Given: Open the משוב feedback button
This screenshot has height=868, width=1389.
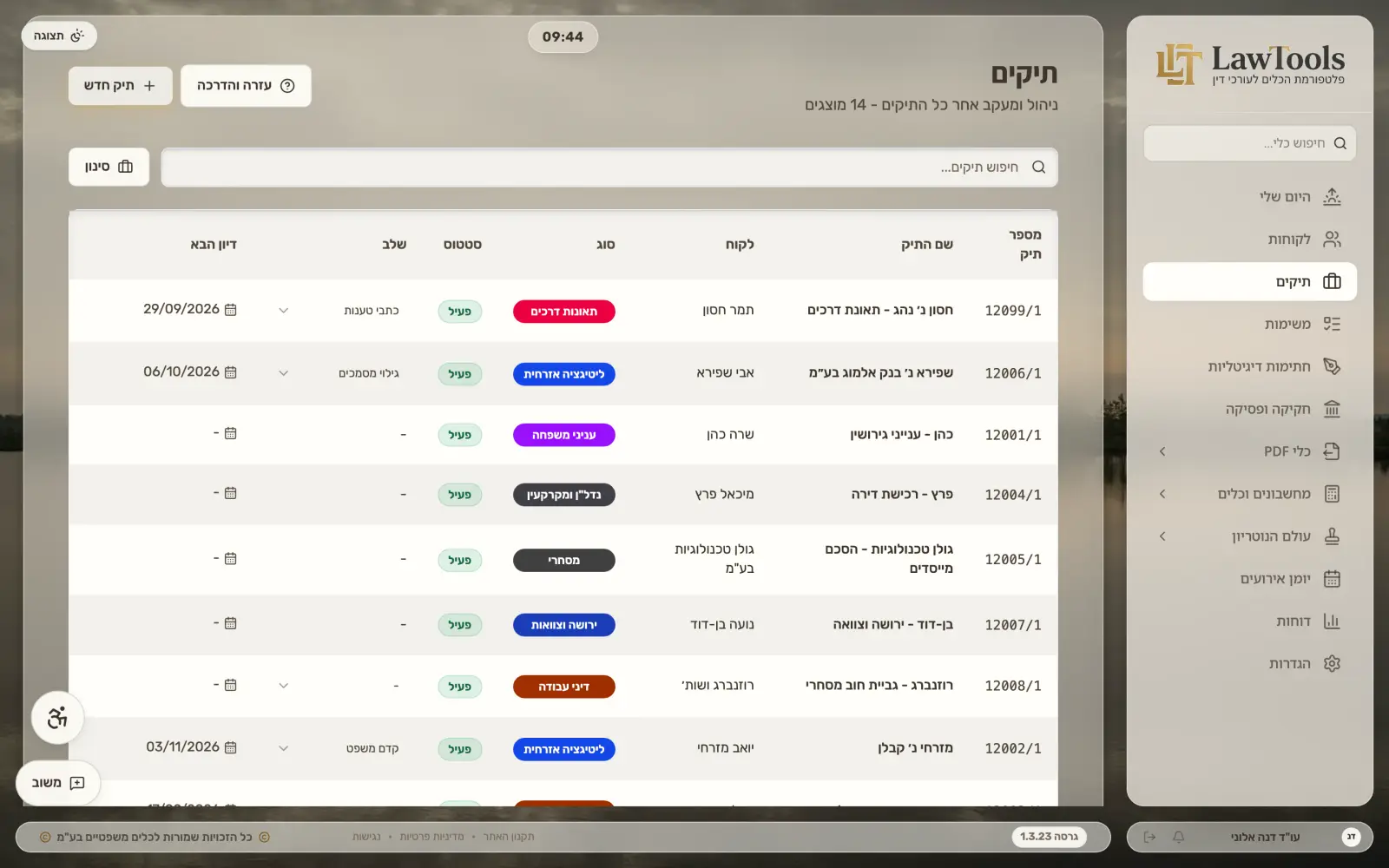Looking at the screenshot, I should coord(58,783).
